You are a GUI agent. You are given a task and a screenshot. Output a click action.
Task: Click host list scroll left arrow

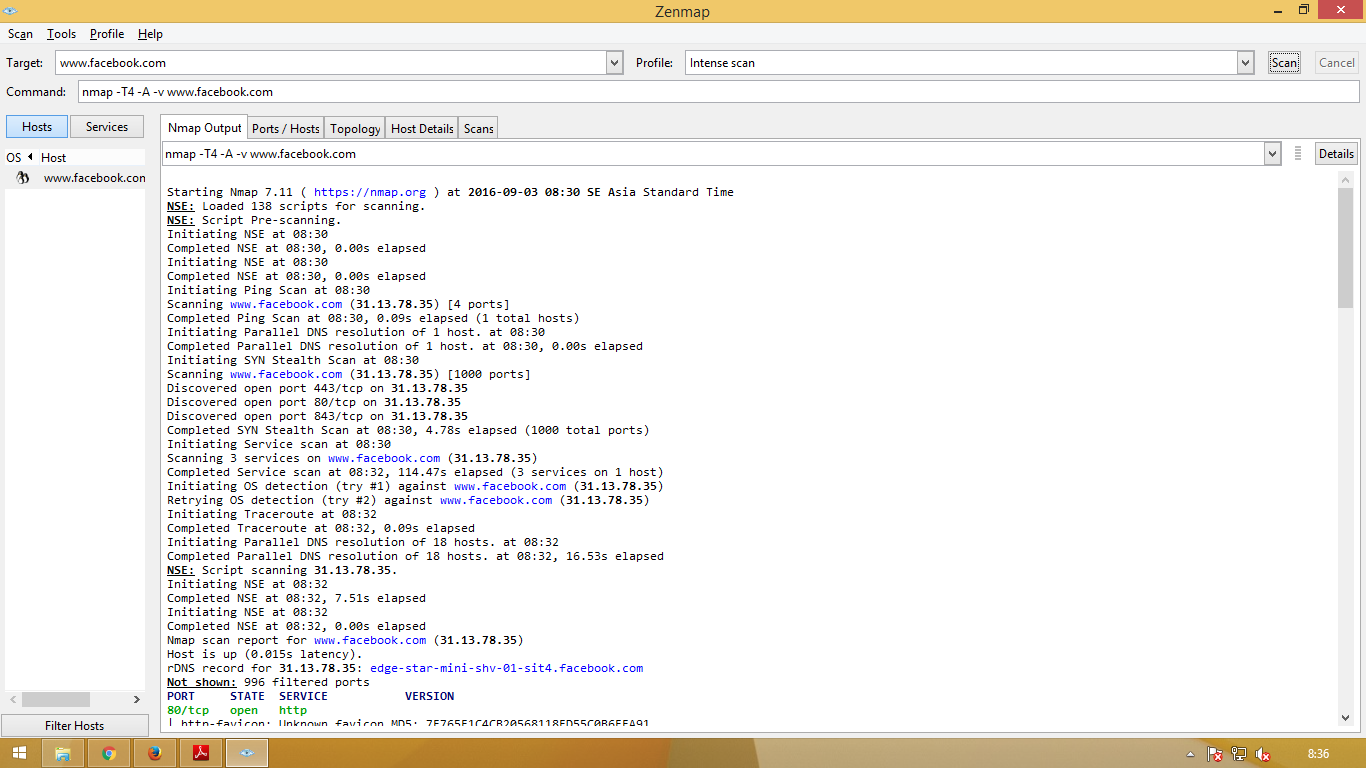coord(13,700)
